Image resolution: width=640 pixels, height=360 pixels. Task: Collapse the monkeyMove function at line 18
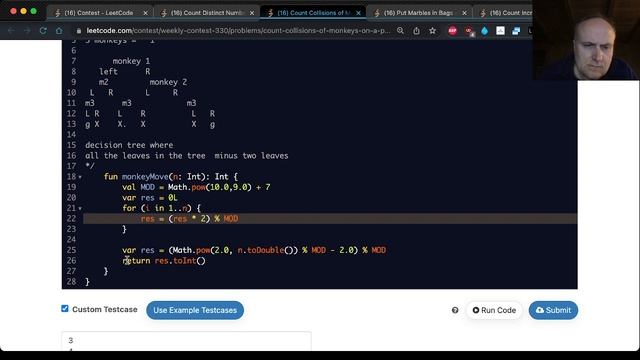click(x=80, y=177)
